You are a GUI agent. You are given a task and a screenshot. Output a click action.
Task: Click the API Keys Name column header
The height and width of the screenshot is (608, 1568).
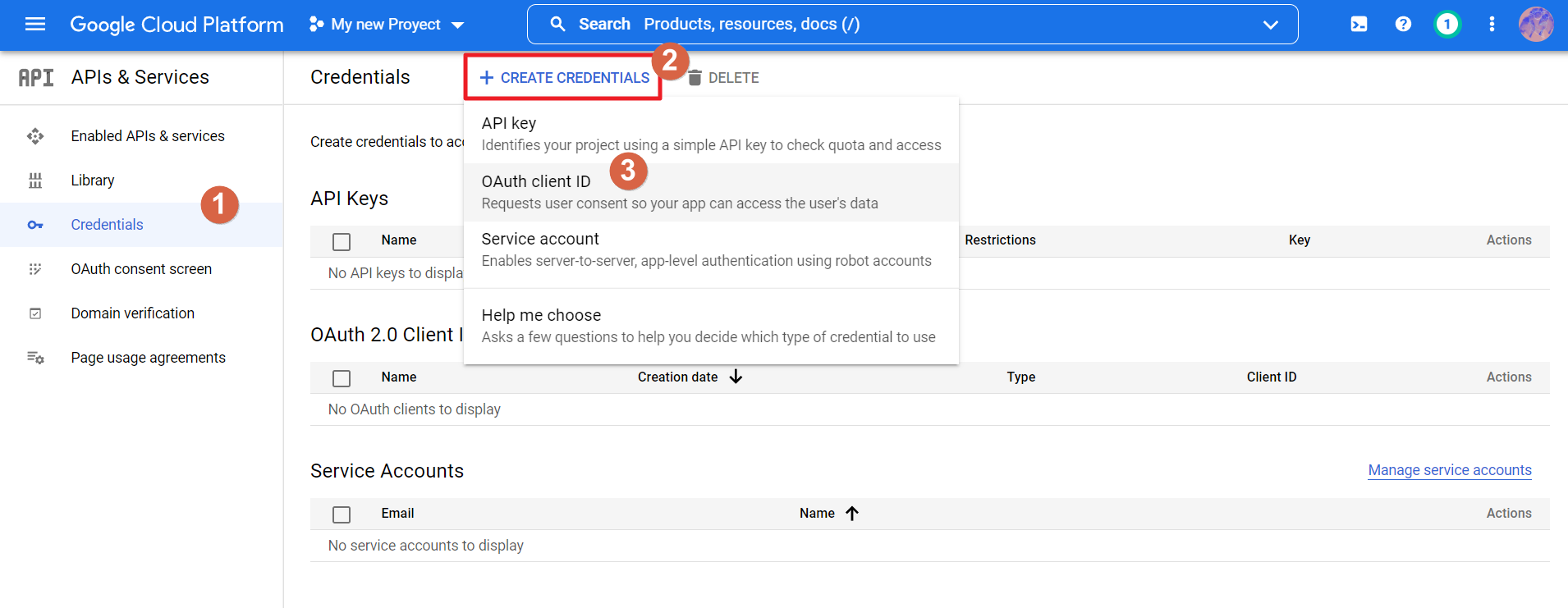coord(399,240)
